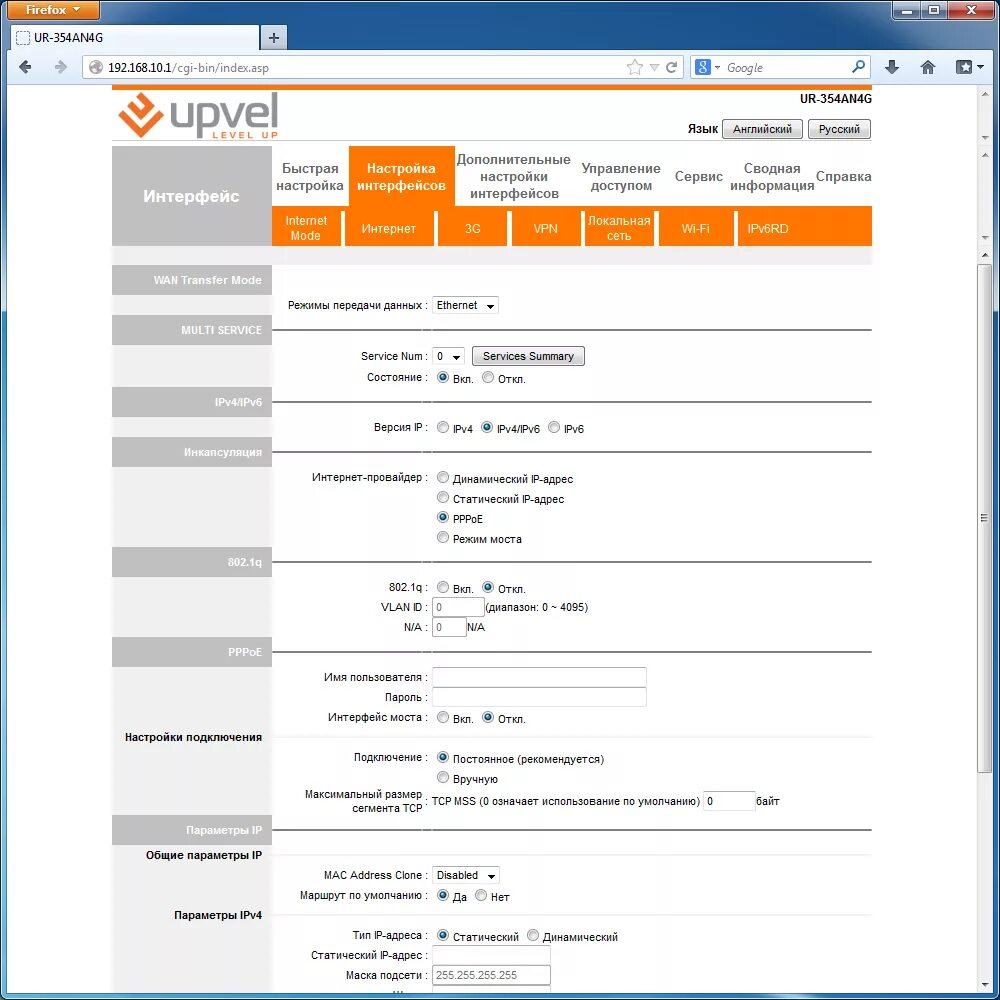Switch language to Русский
This screenshot has height=1000, width=1000.
coord(839,129)
